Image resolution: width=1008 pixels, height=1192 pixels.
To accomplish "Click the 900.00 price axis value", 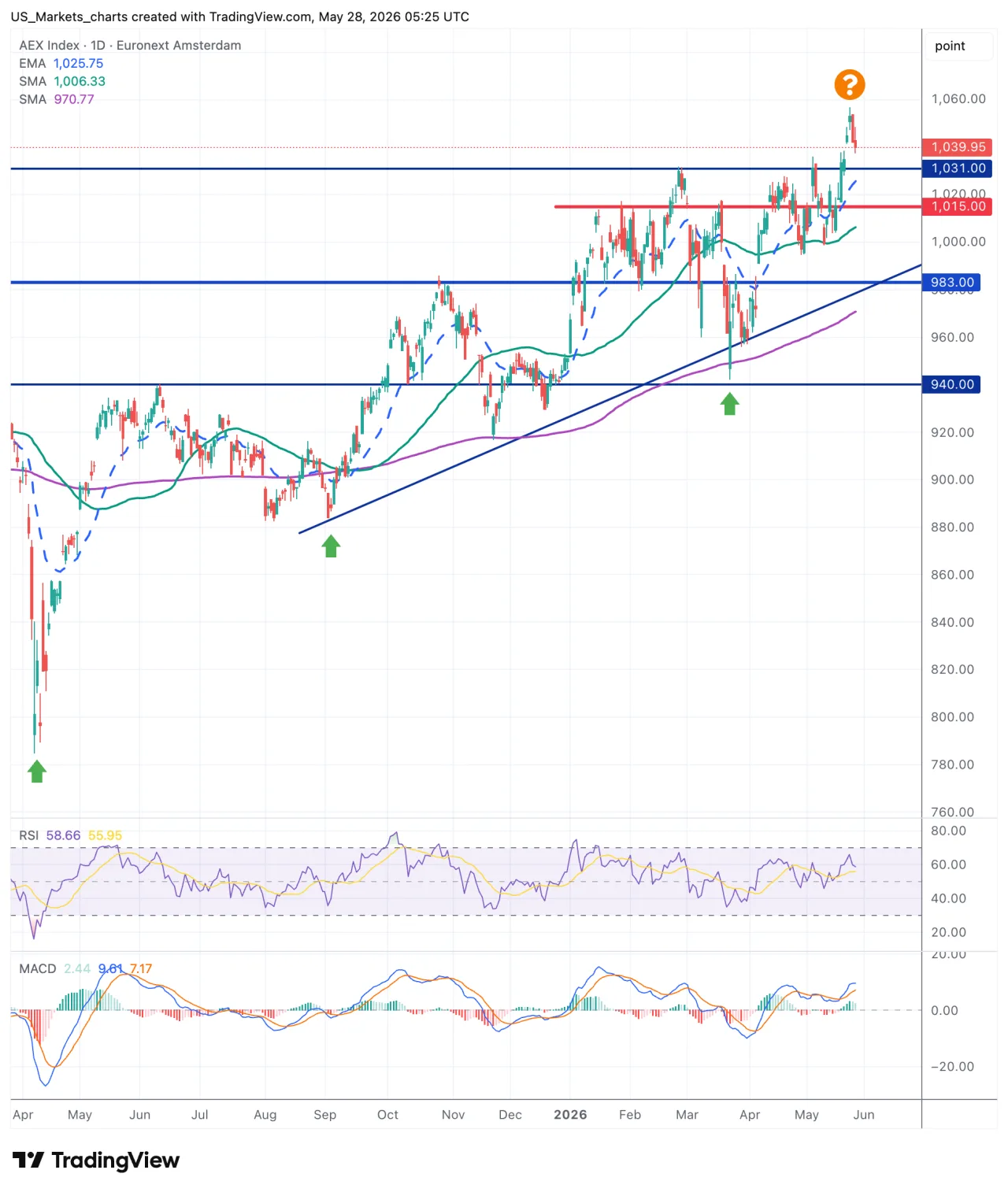I will [953, 479].
